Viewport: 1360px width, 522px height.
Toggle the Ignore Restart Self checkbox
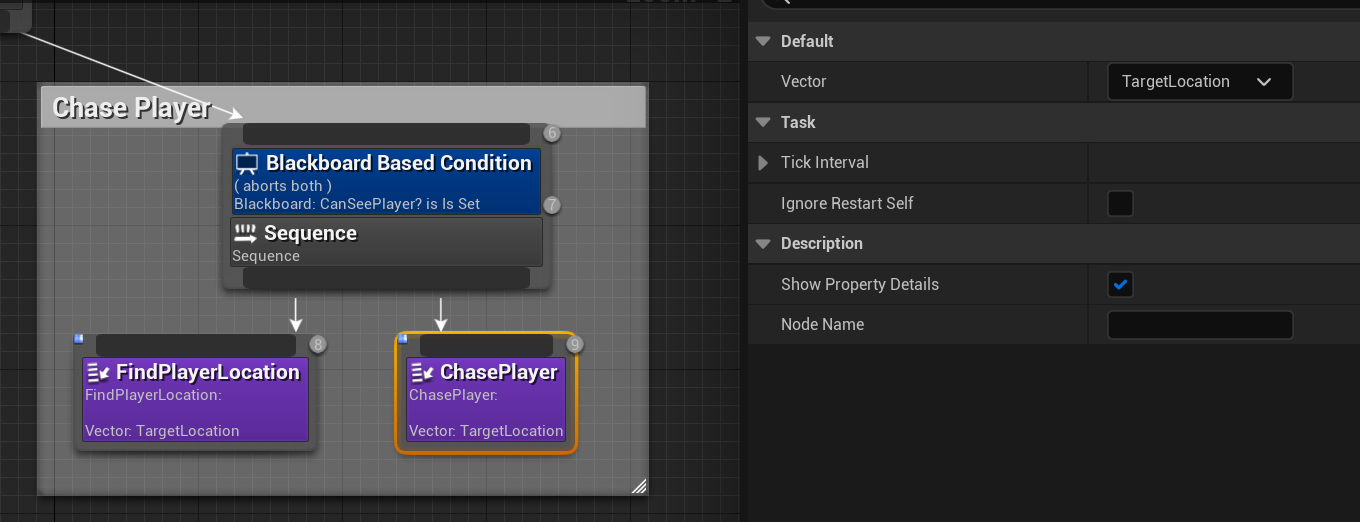pos(1120,204)
